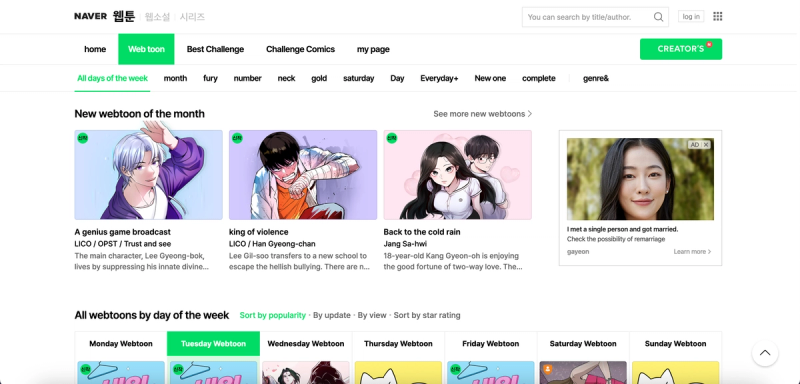Click author LICO / OPST / Trust and see
Image resolution: width=800 pixels, height=384 pixels.
[x=123, y=244]
